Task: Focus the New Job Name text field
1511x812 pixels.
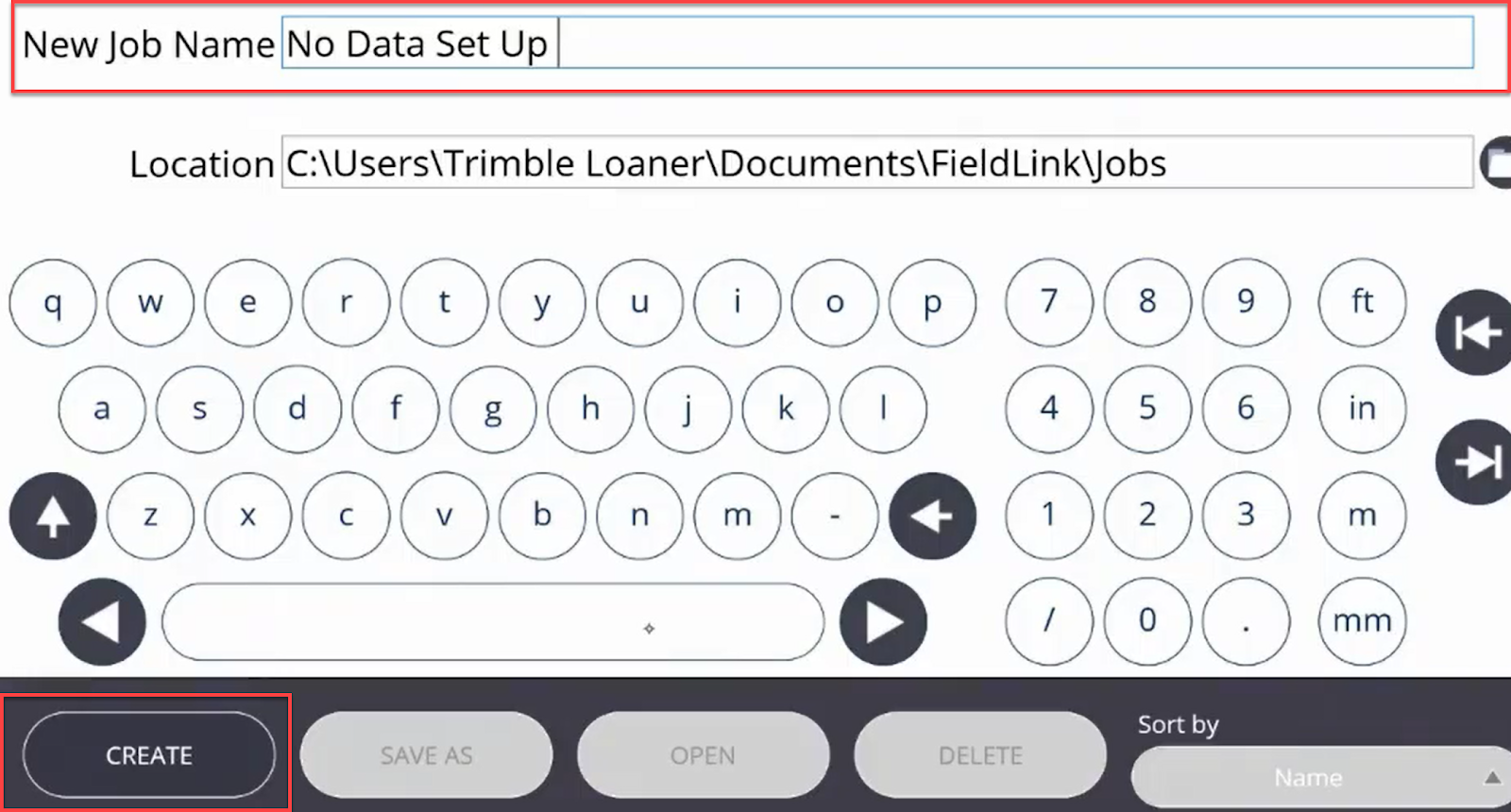Action: pyautogui.click(x=877, y=43)
